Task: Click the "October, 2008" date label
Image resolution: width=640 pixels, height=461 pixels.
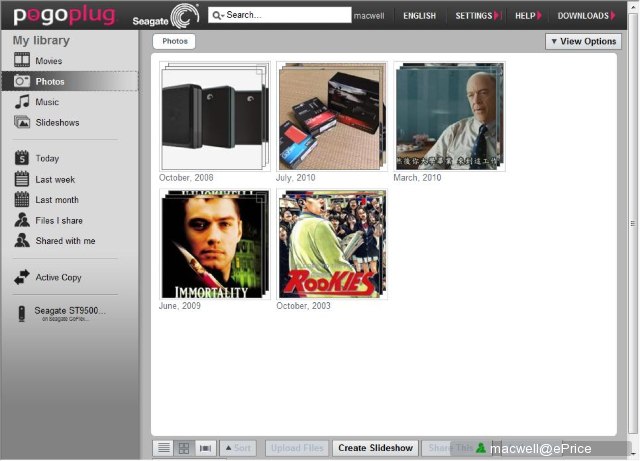Action: click(x=186, y=178)
